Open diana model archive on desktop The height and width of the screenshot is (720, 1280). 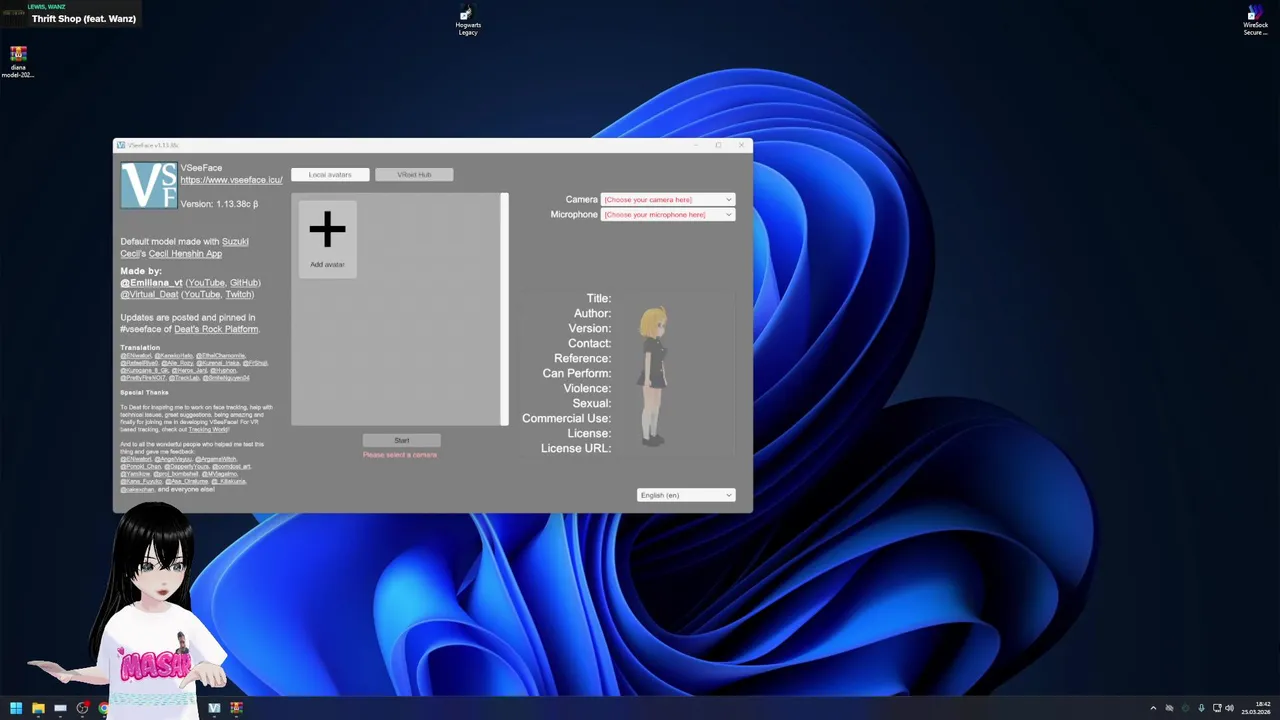[x=18, y=62]
